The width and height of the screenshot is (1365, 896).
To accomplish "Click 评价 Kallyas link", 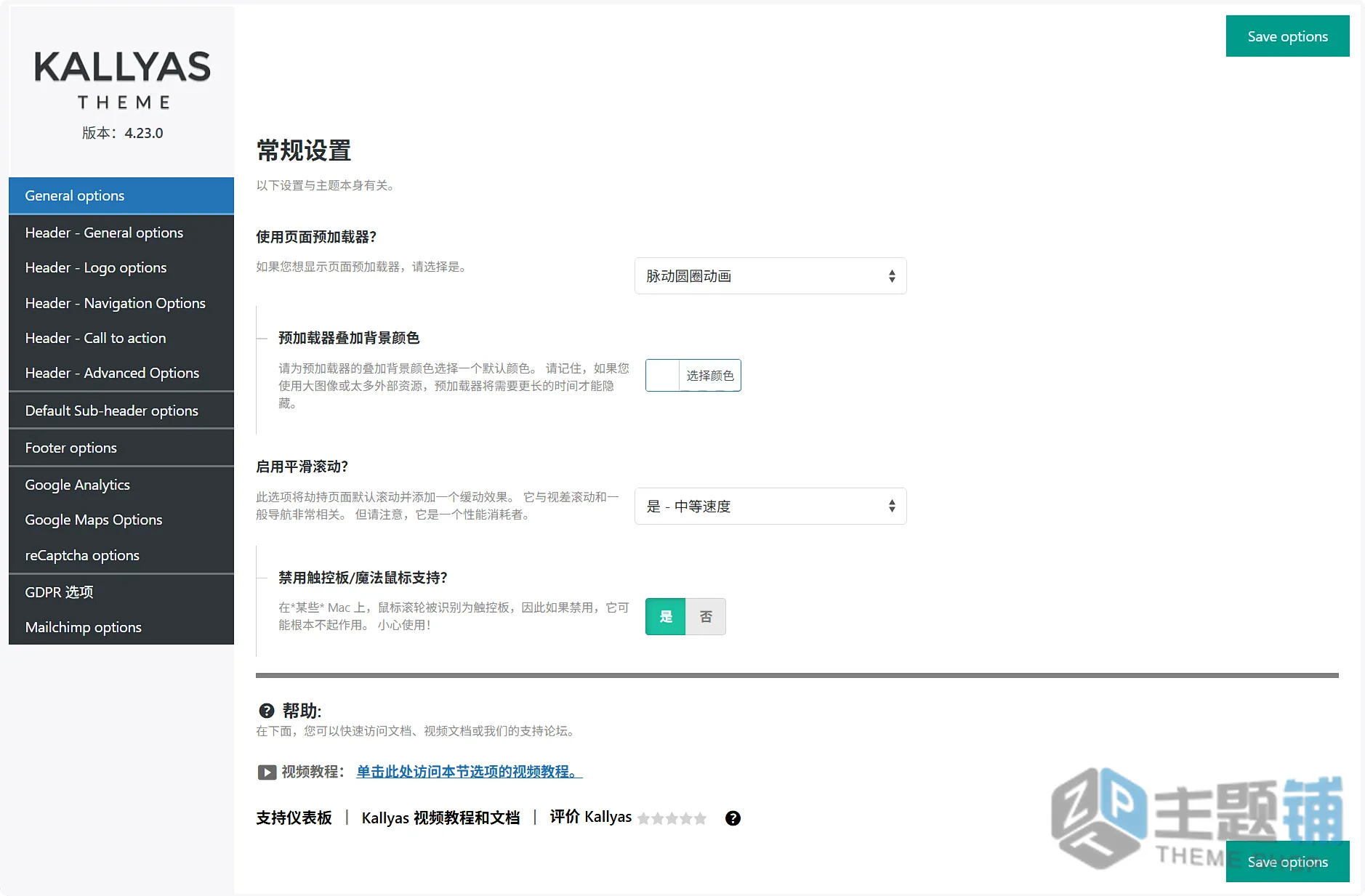I will (x=590, y=818).
